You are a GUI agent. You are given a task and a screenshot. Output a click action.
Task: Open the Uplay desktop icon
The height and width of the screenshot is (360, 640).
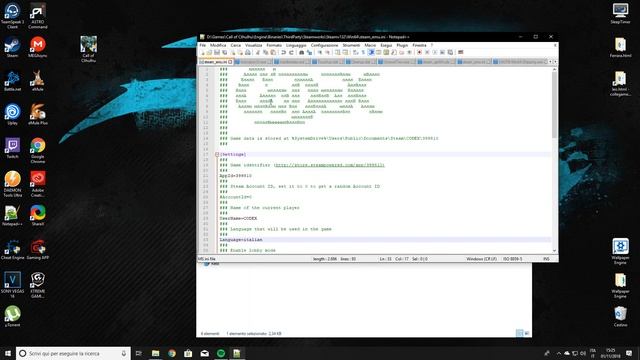point(12,114)
